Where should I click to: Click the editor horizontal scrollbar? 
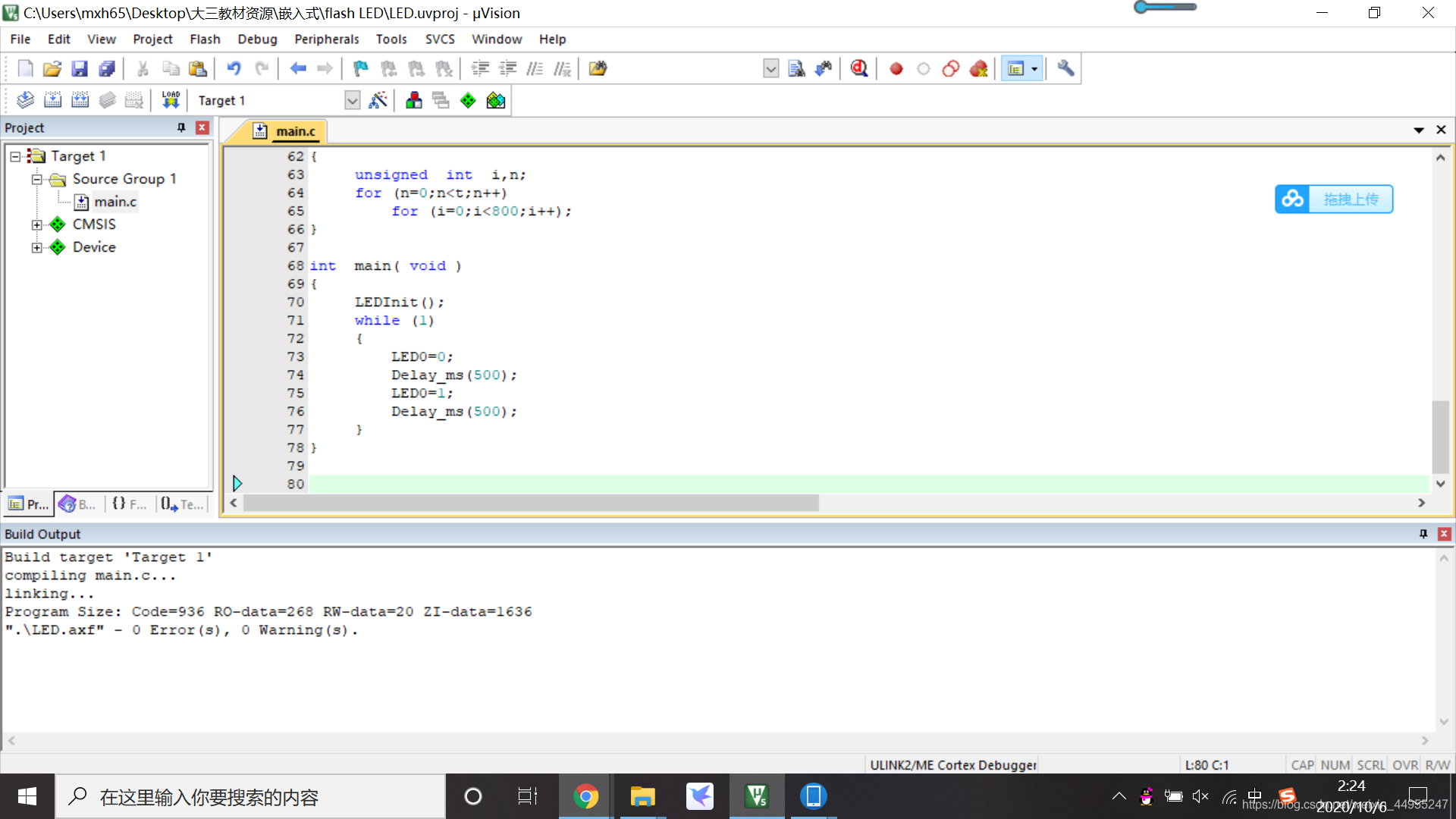[x=531, y=503]
